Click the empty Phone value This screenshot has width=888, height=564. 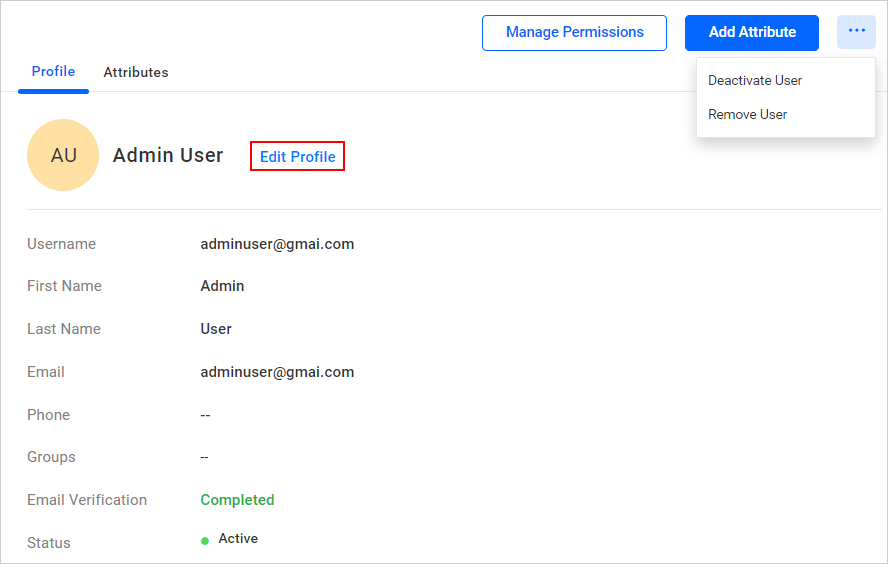205,415
